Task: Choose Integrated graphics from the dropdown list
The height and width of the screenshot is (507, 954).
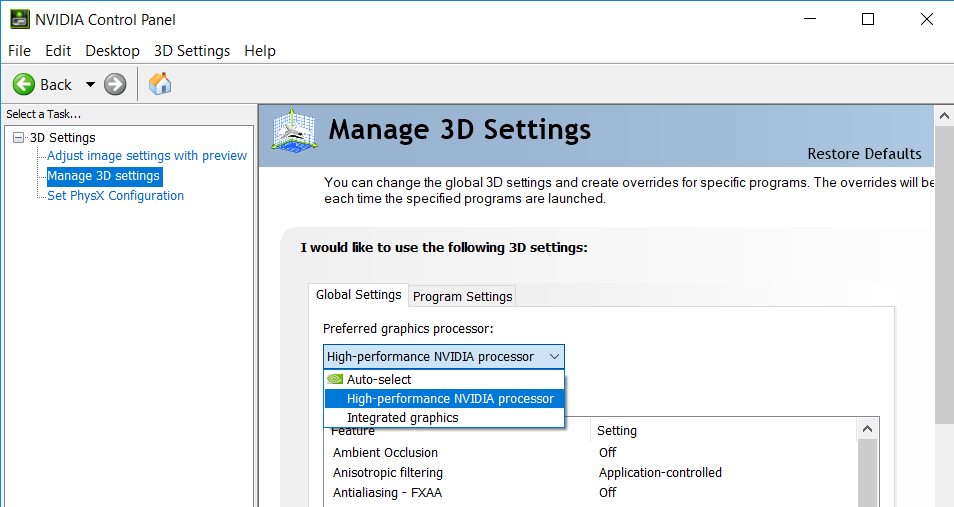Action: (444, 418)
